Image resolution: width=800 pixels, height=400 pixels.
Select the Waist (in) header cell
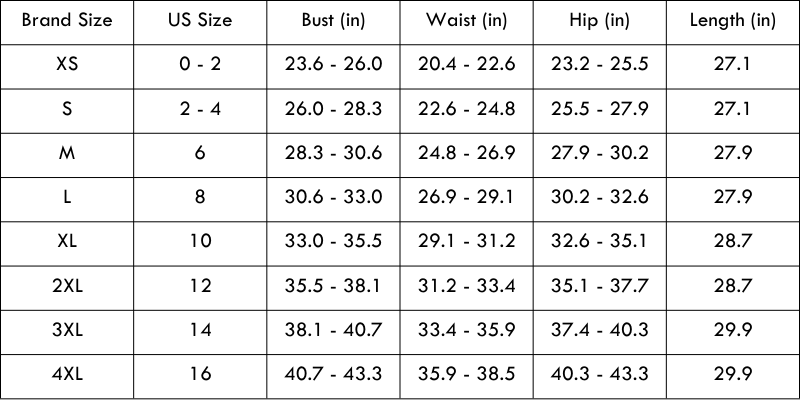point(469,21)
